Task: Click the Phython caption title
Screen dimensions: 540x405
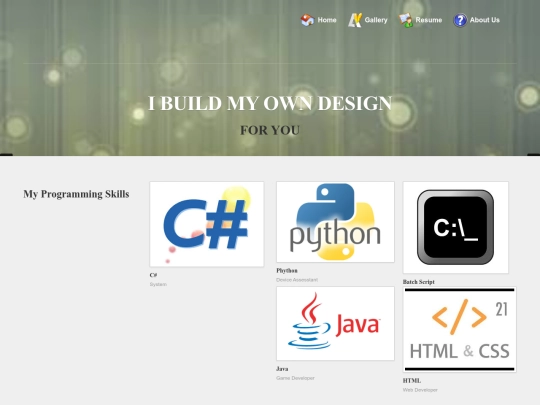Action: [x=287, y=270]
